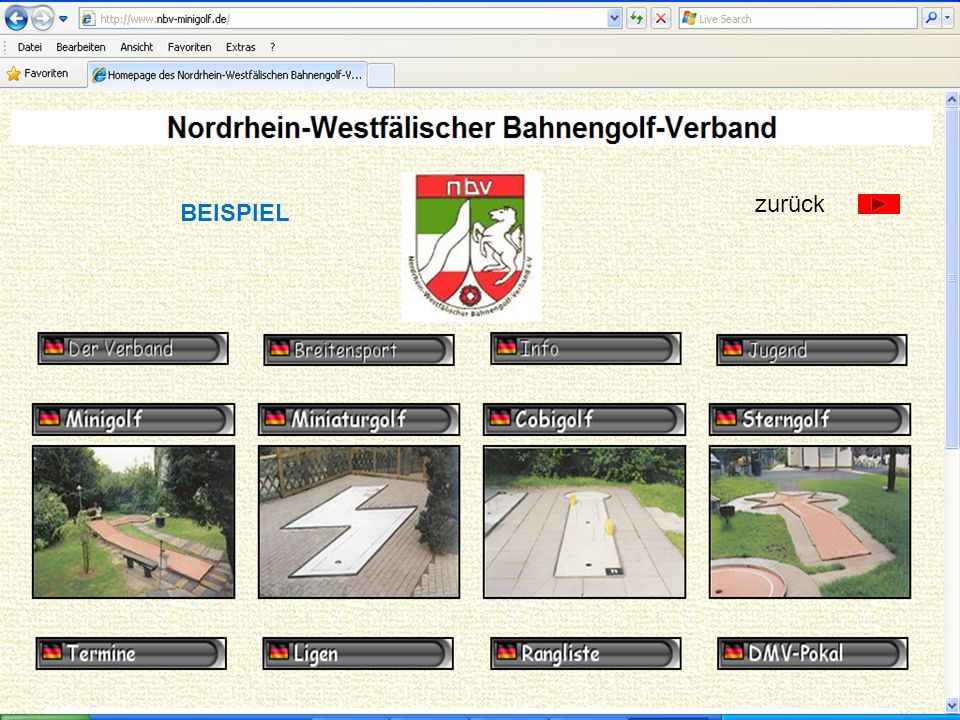Click the browser Back arrow button

coord(16,19)
